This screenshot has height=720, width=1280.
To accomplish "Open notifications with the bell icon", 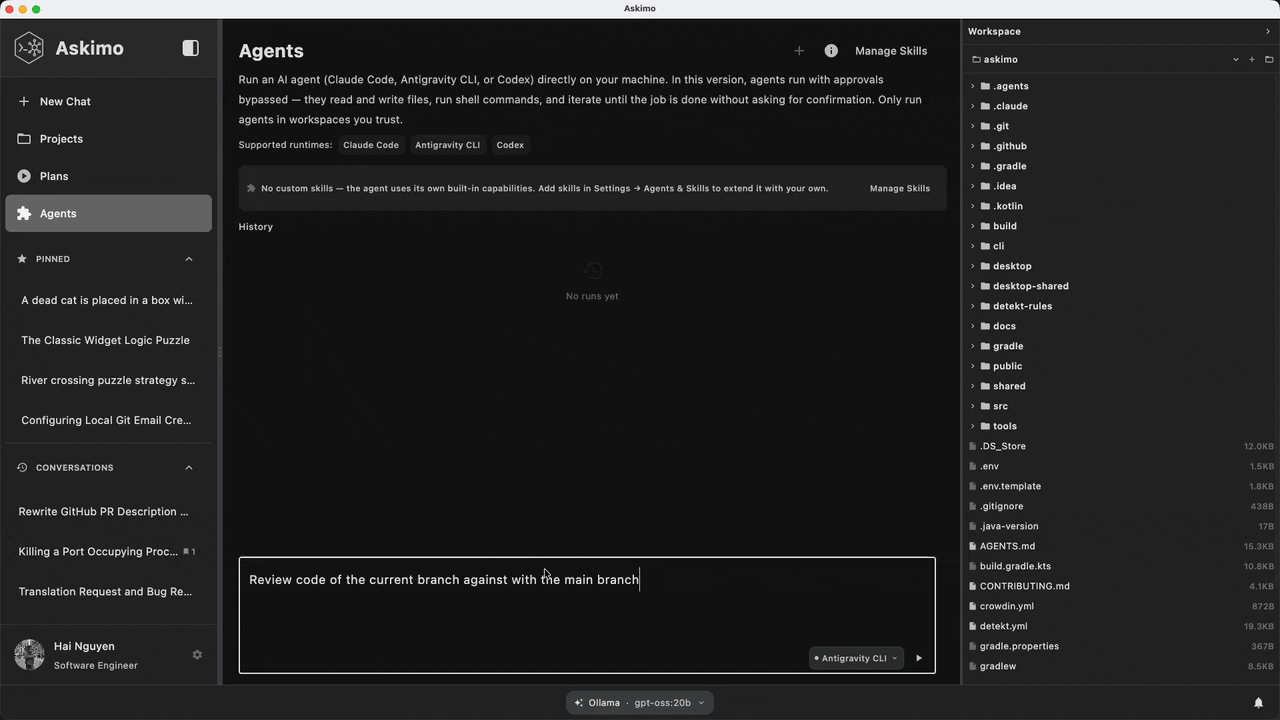I will (1259, 703).
